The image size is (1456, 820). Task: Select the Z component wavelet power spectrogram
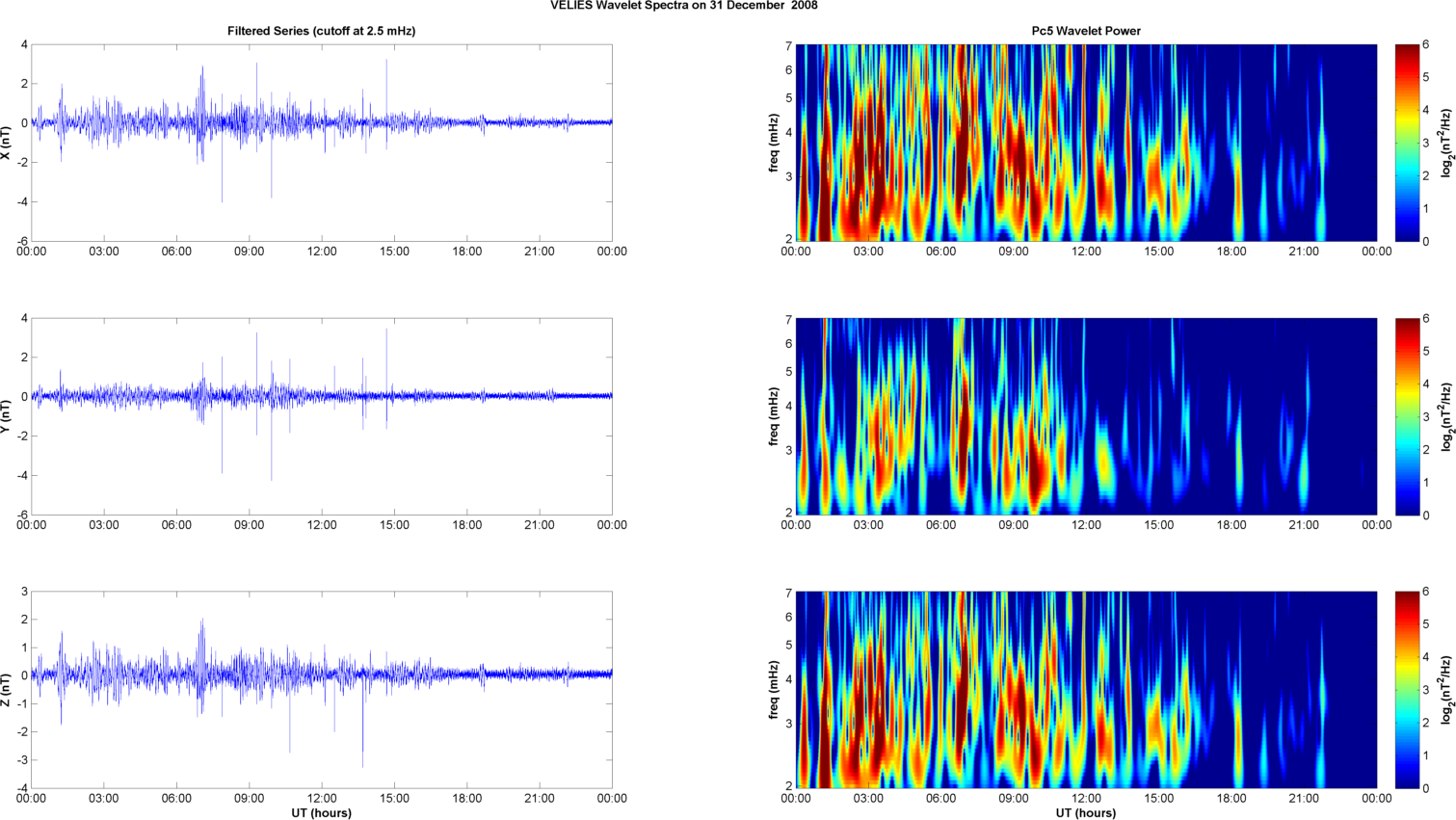click(1086, 690)
